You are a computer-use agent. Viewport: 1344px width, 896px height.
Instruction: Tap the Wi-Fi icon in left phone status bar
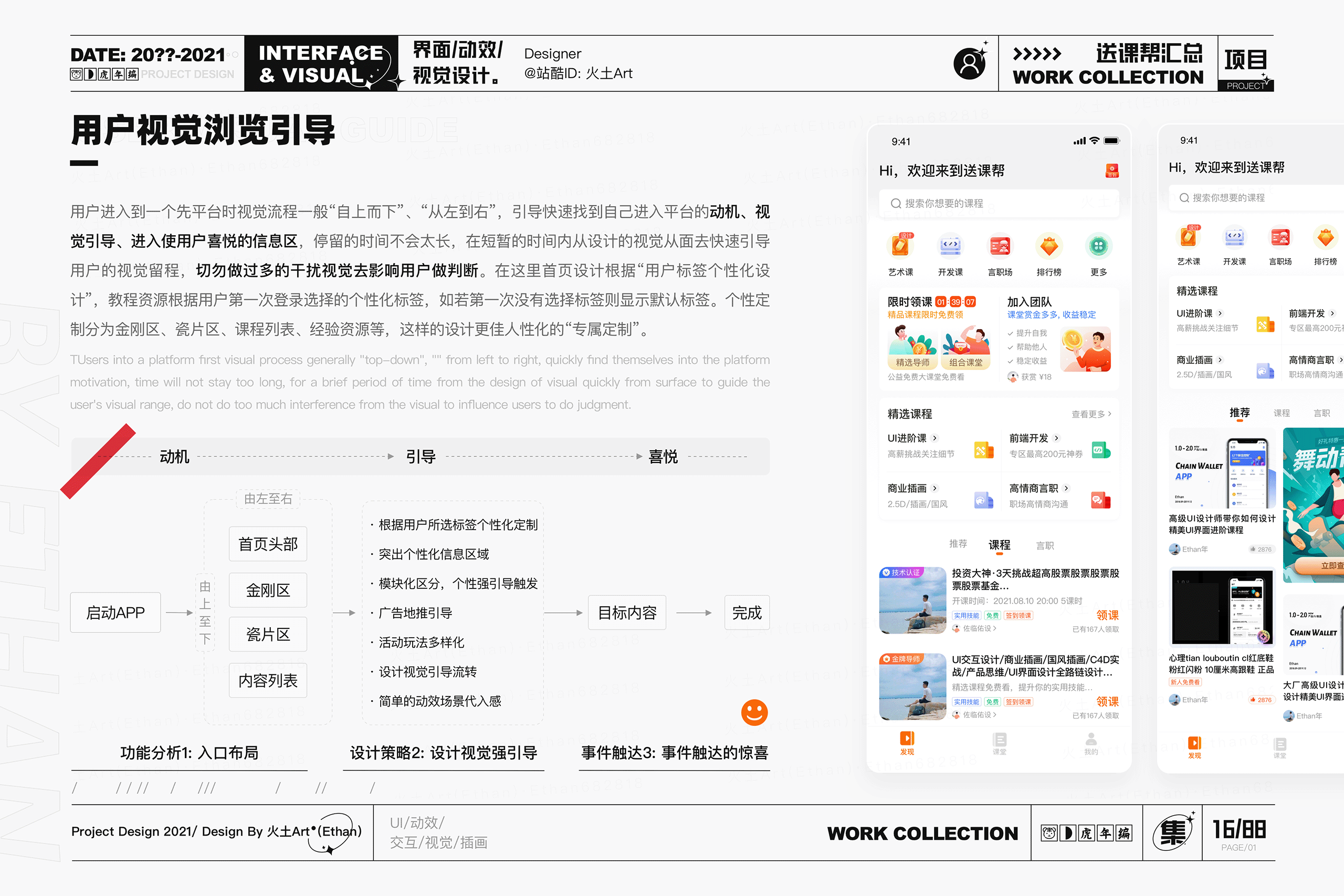1094,141
